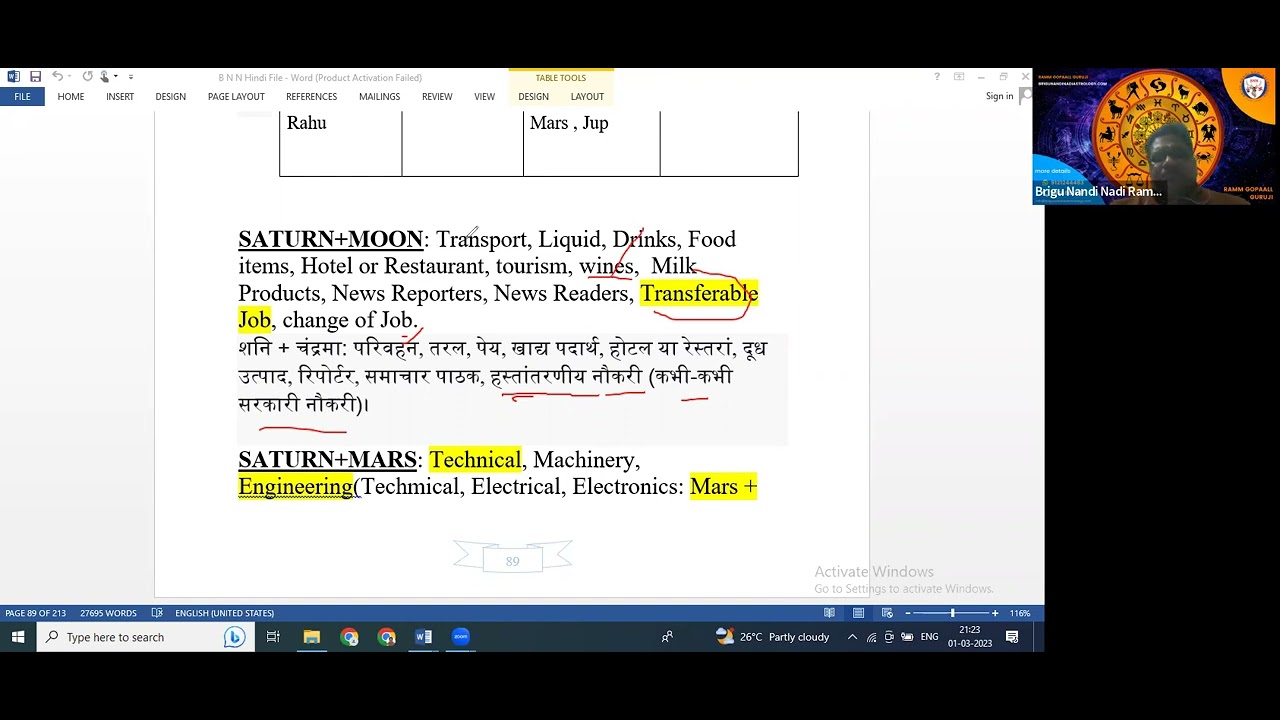Click the highlighted word Transferable
The width and height of the screenshot is (1280, 720).
699,293
